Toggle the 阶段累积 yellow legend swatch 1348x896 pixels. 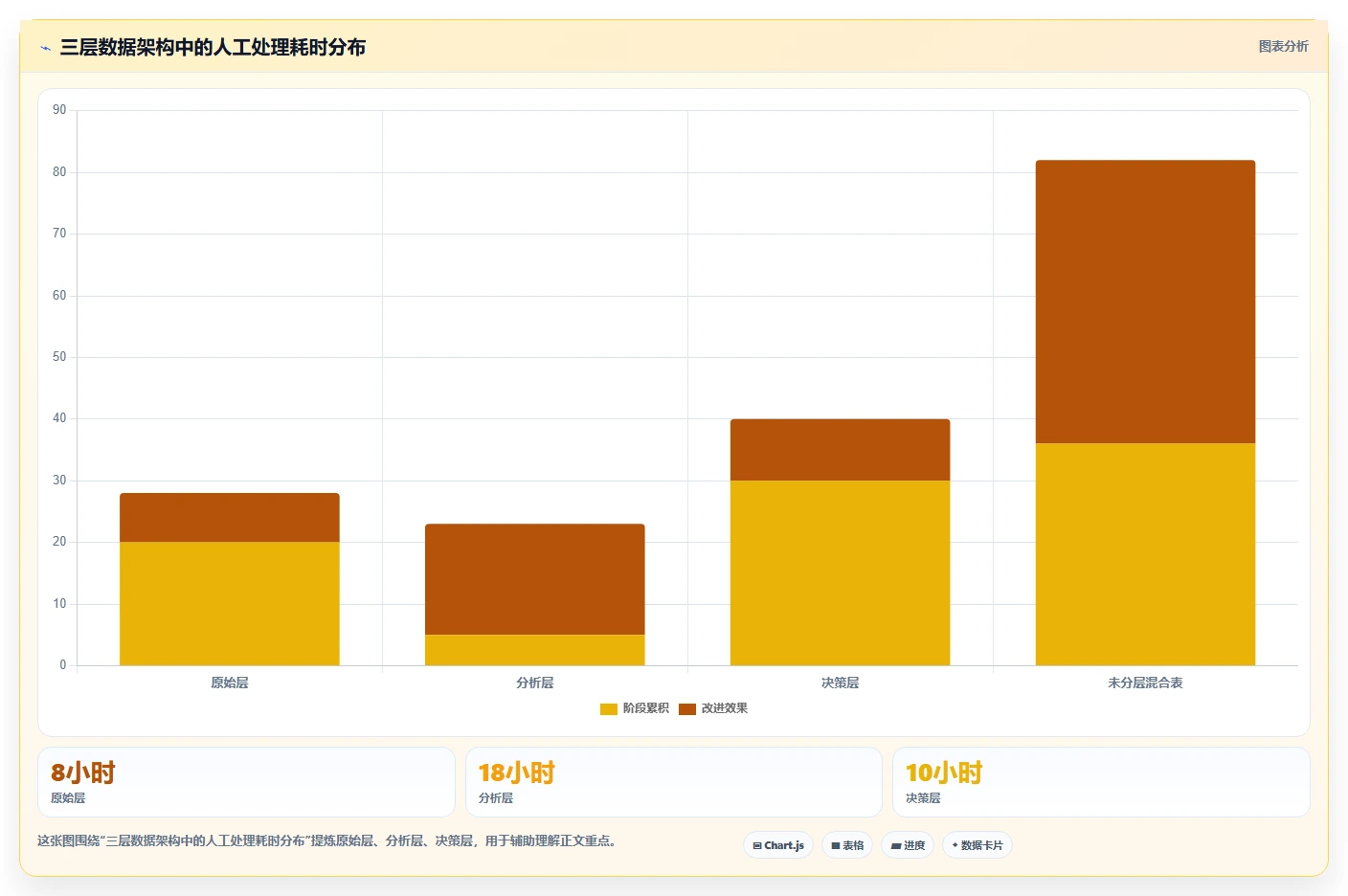(x=609, y=708)
